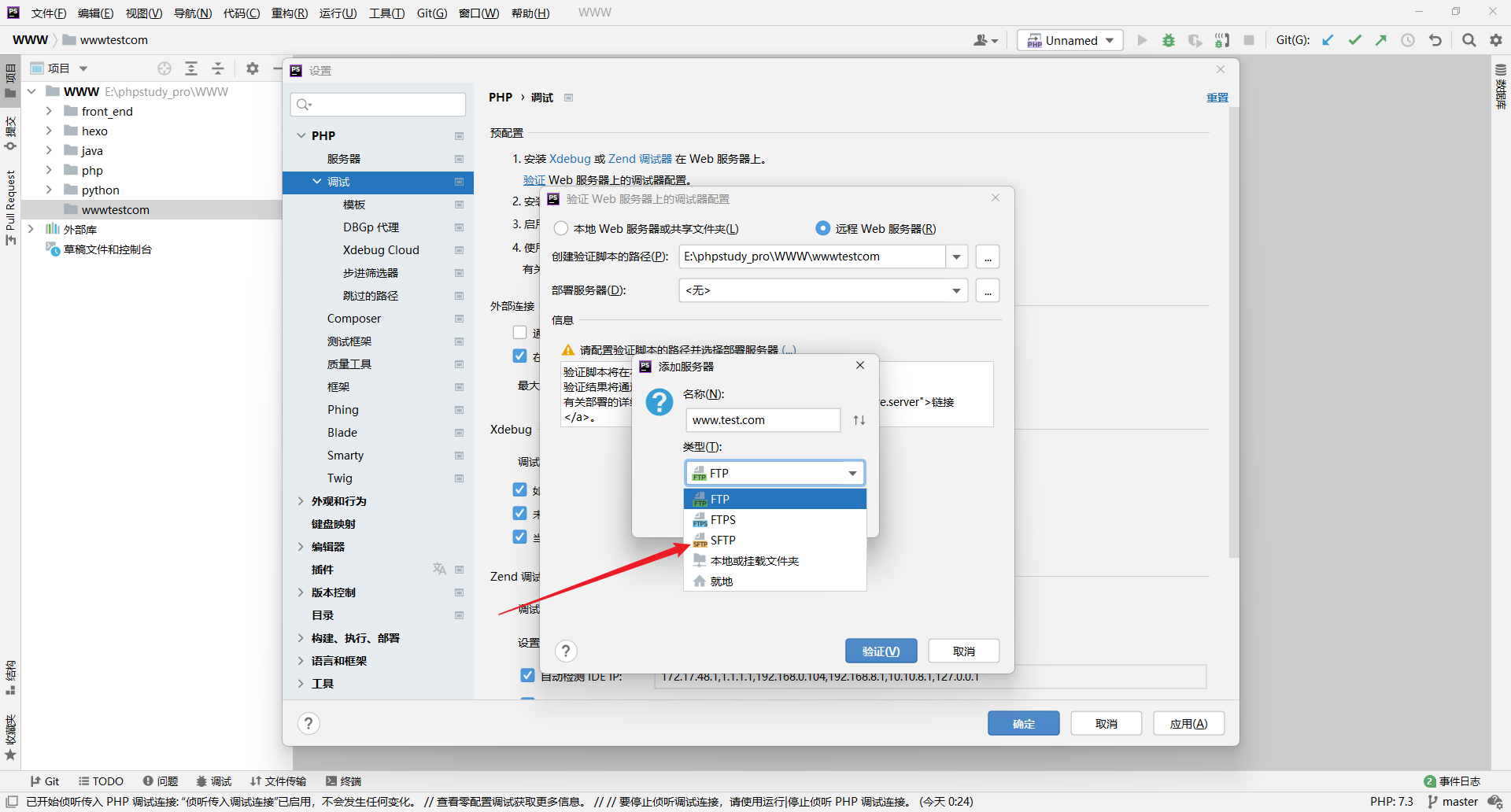Click the help icon in the validation dialog
The width and height of the screenshot is (1511, 812).
(x=566, y=651)
